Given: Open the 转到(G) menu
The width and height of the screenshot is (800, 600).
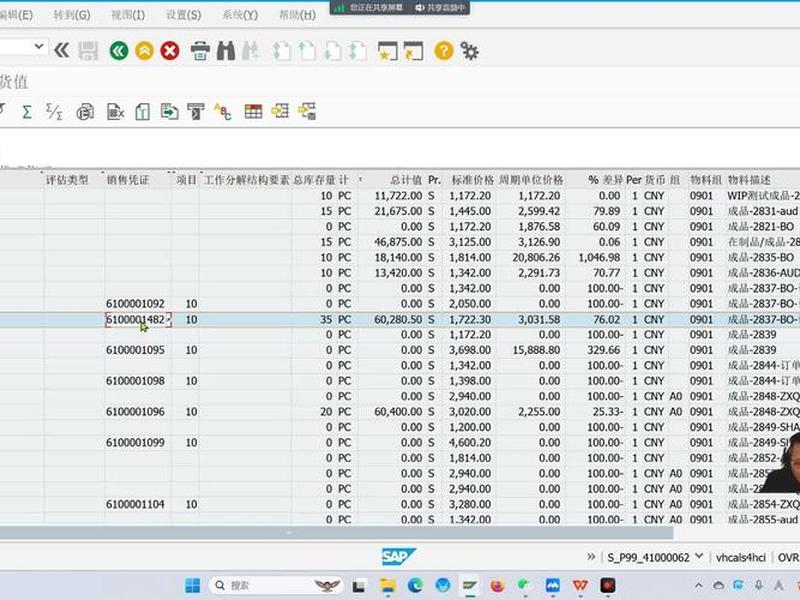Looking at the screenshot, I should pyautogui.click(x=71, y=15).
